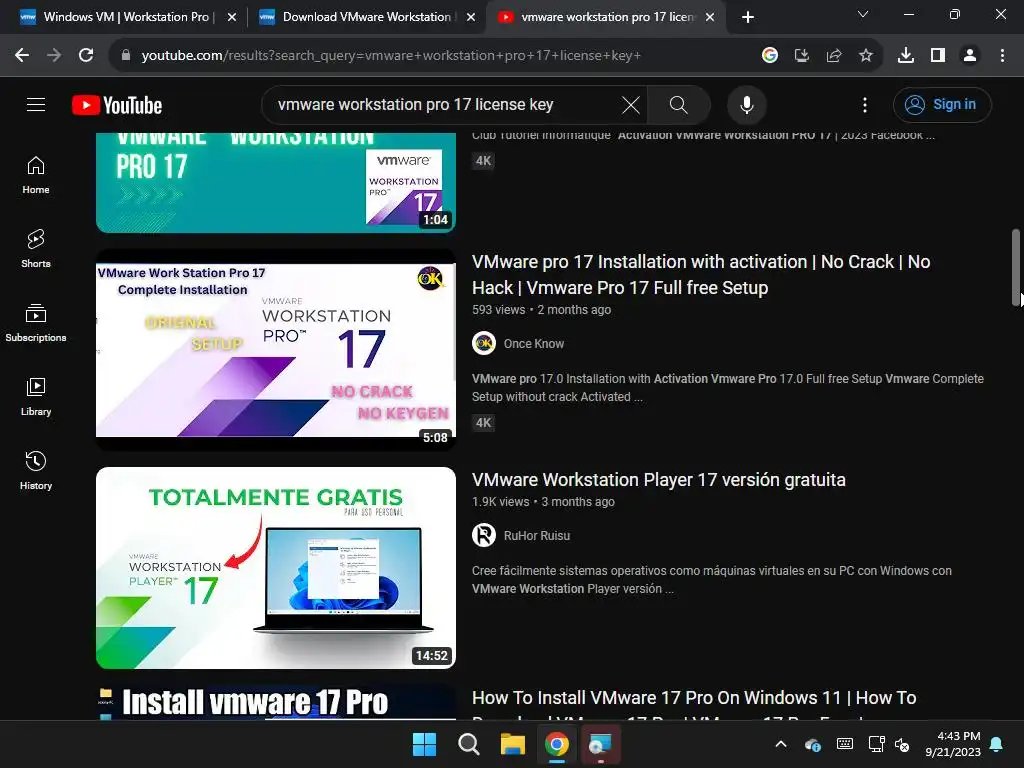Toggle Chrome side panel
The image size is (1024, 768).
click(938, 56)
